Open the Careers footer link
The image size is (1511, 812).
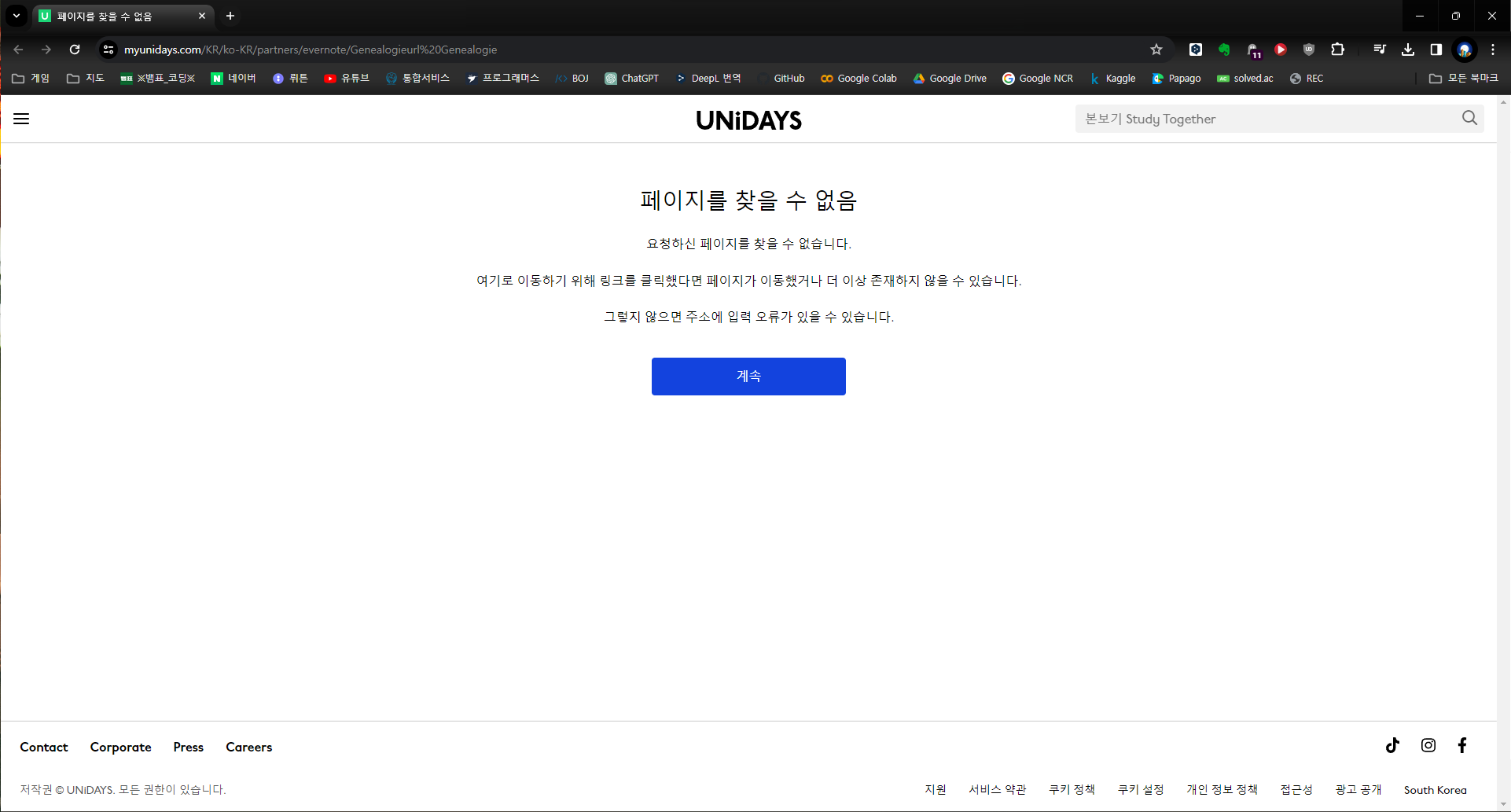pyautogui.click(x=248, y=747)
